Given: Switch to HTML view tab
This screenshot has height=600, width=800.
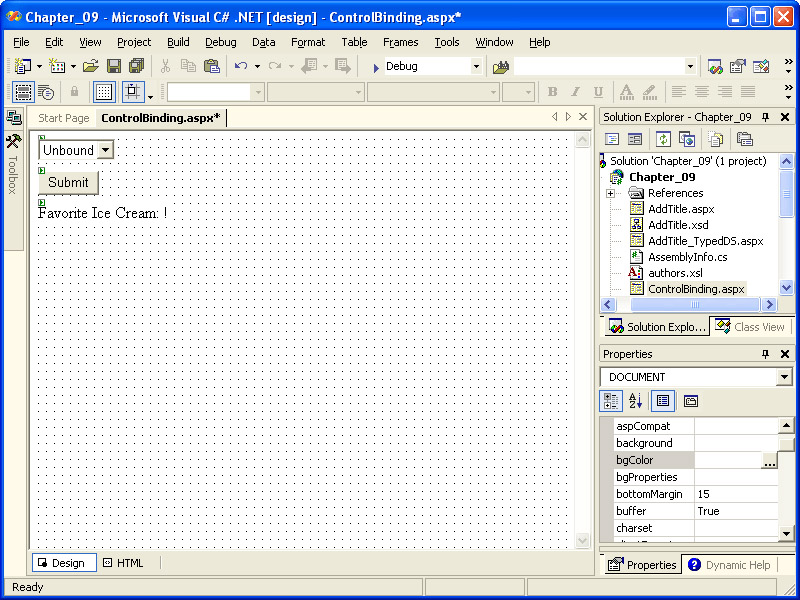Looking at the screenshot, I should [x=123, y=563].
